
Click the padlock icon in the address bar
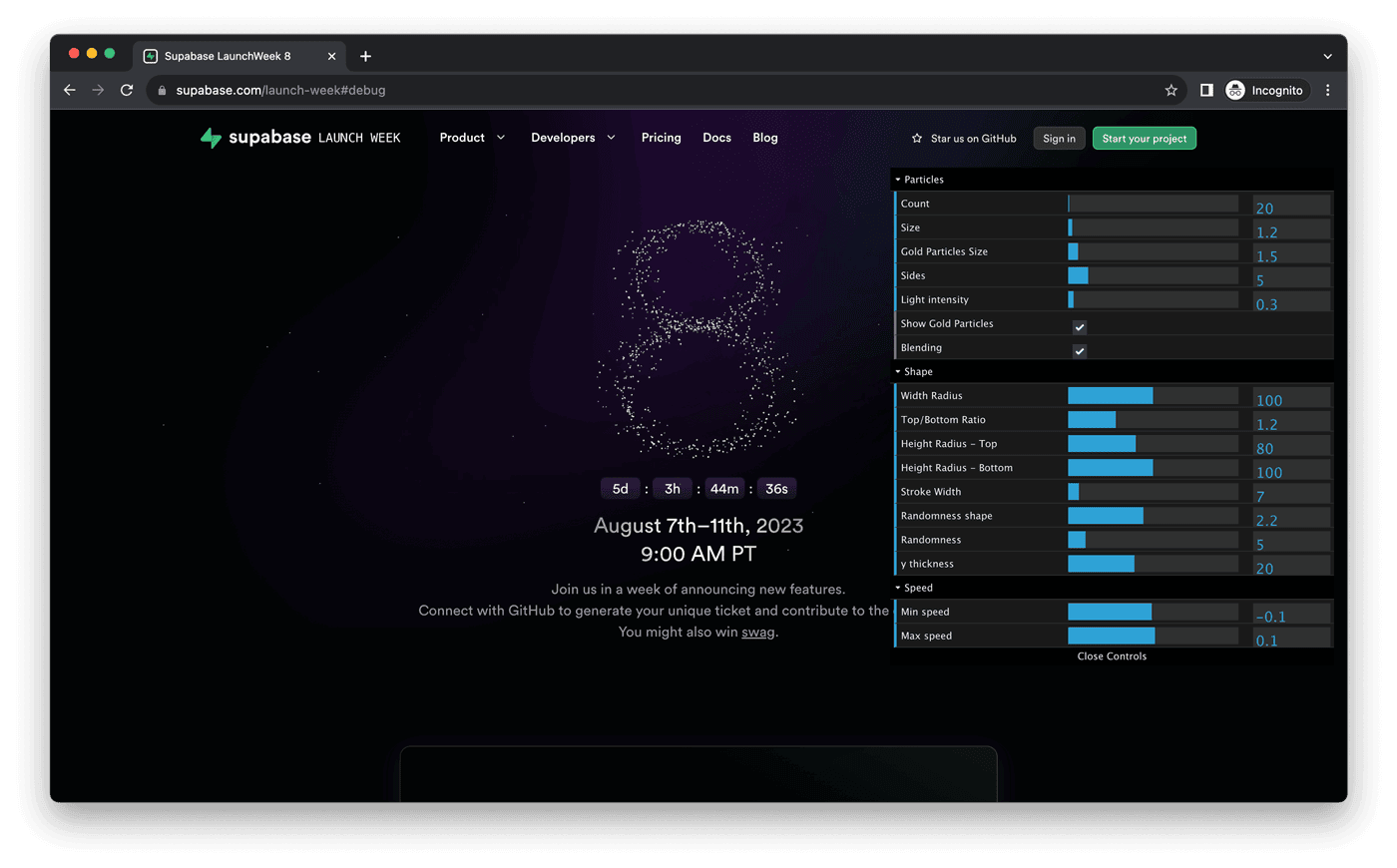tap(161, 90)
